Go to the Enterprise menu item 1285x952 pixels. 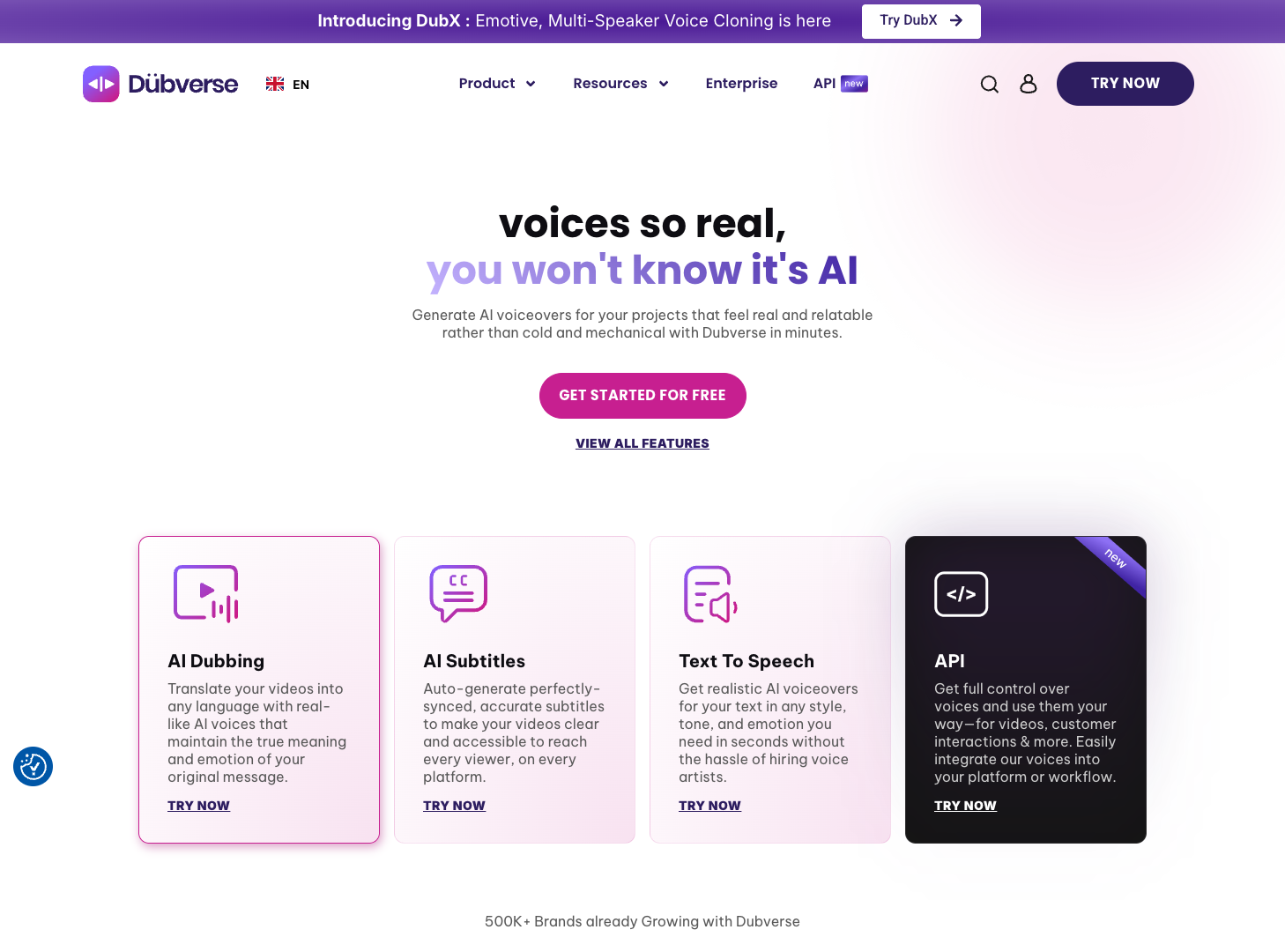coord(741,83)
